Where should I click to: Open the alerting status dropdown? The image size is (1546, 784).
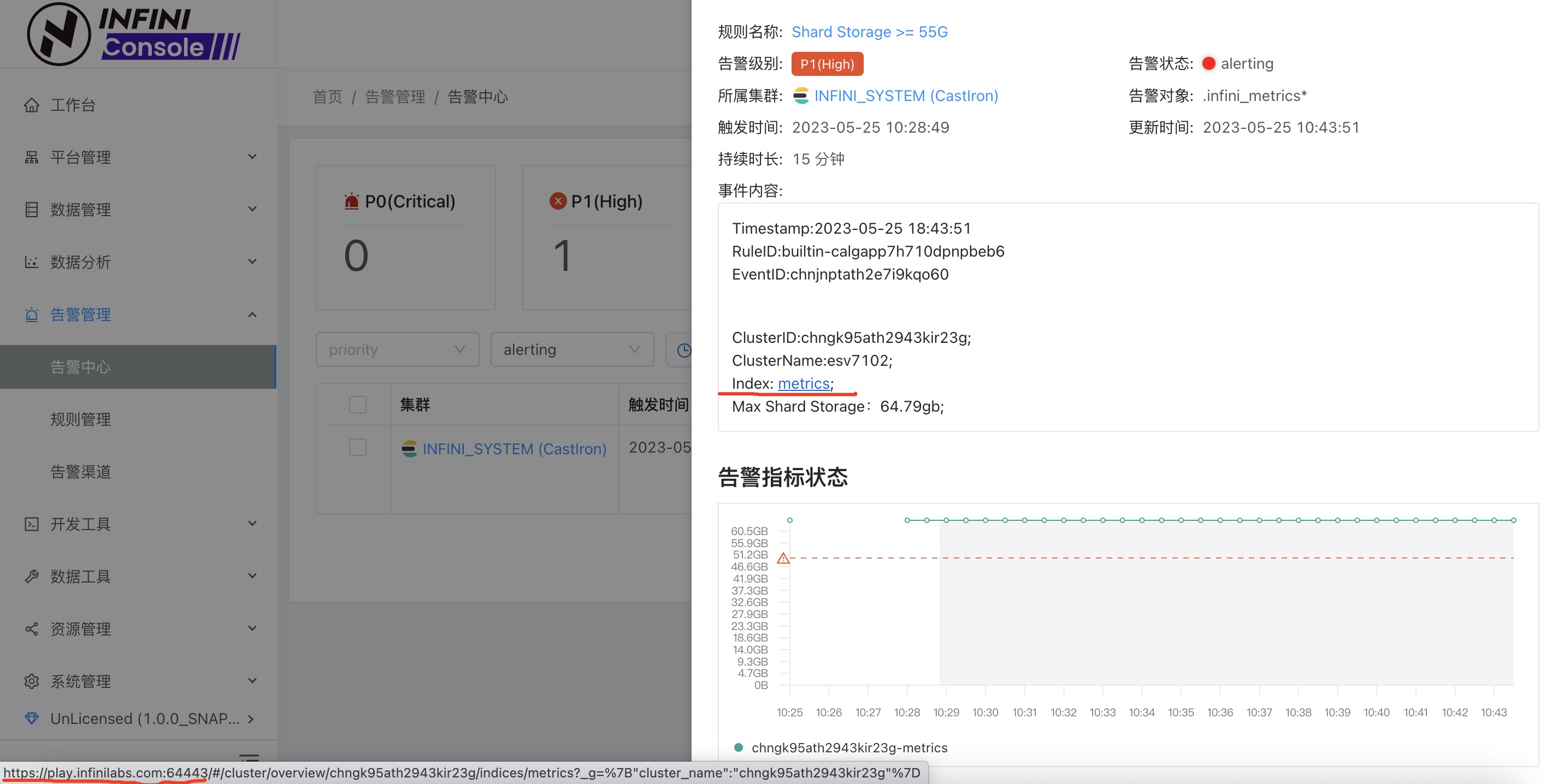click(x=571, y=350)
